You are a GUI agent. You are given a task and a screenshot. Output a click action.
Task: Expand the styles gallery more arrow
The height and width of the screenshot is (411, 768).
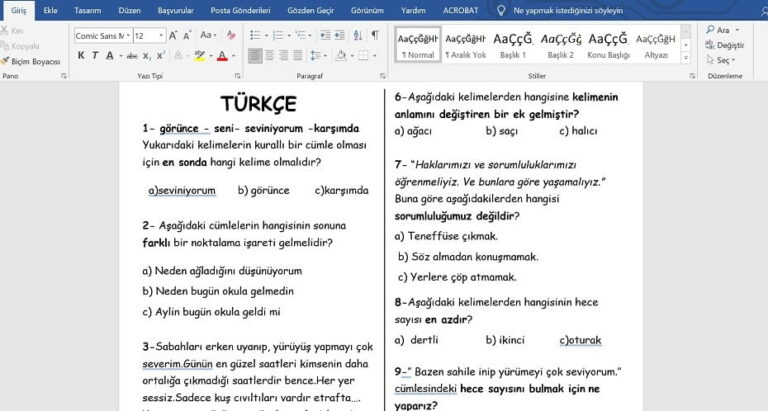pyautogui.click(x=686, y=57)
